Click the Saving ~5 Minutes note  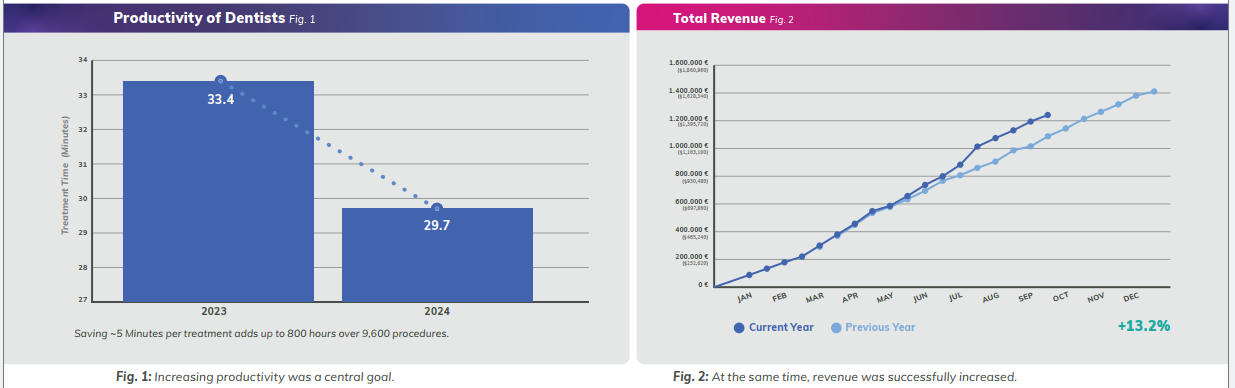coord(262,333)
